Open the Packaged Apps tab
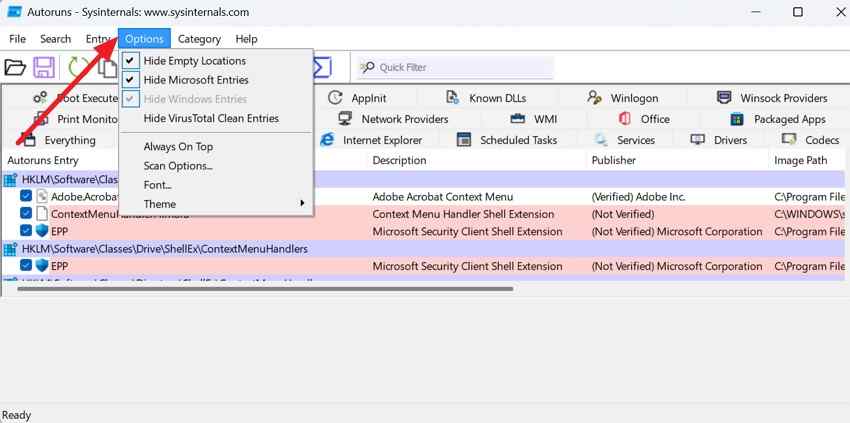The image size is (850, 423). pos(778,119)
